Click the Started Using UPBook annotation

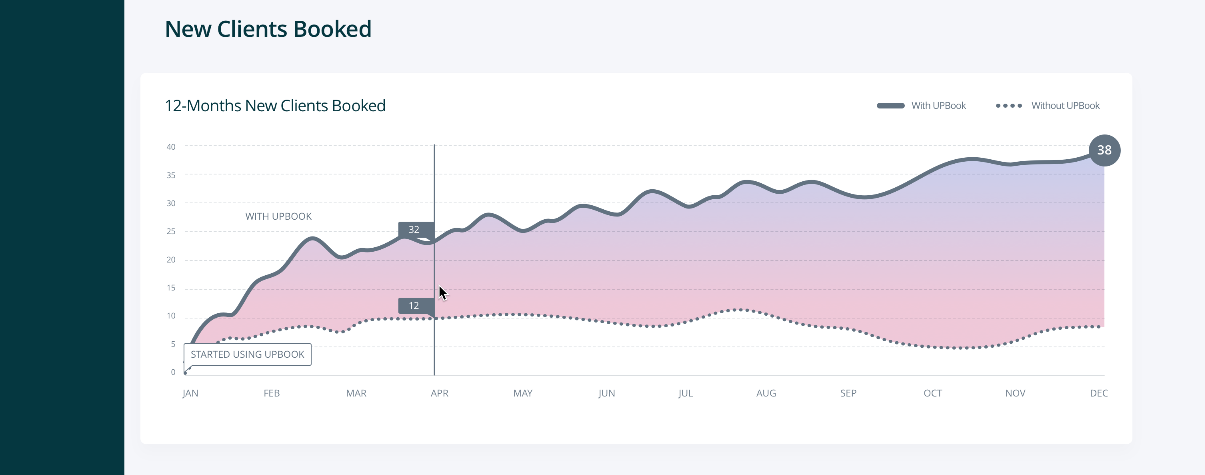248,354
